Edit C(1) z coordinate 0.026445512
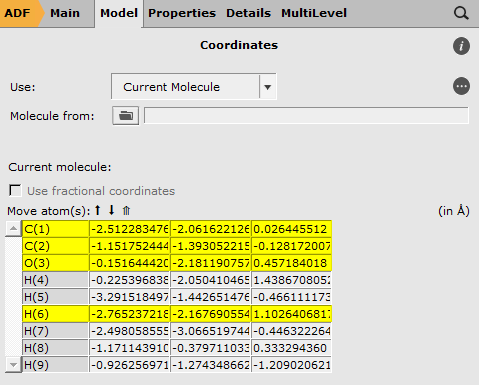 291,229
